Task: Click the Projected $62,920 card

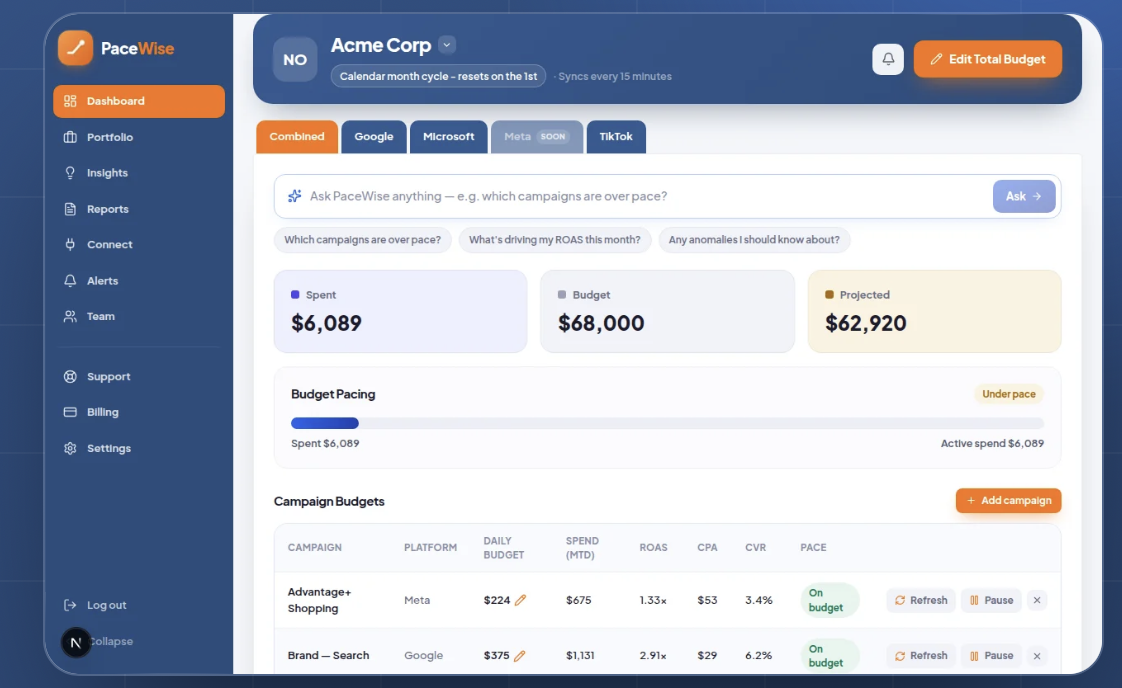Action: [x=935, y=311]
